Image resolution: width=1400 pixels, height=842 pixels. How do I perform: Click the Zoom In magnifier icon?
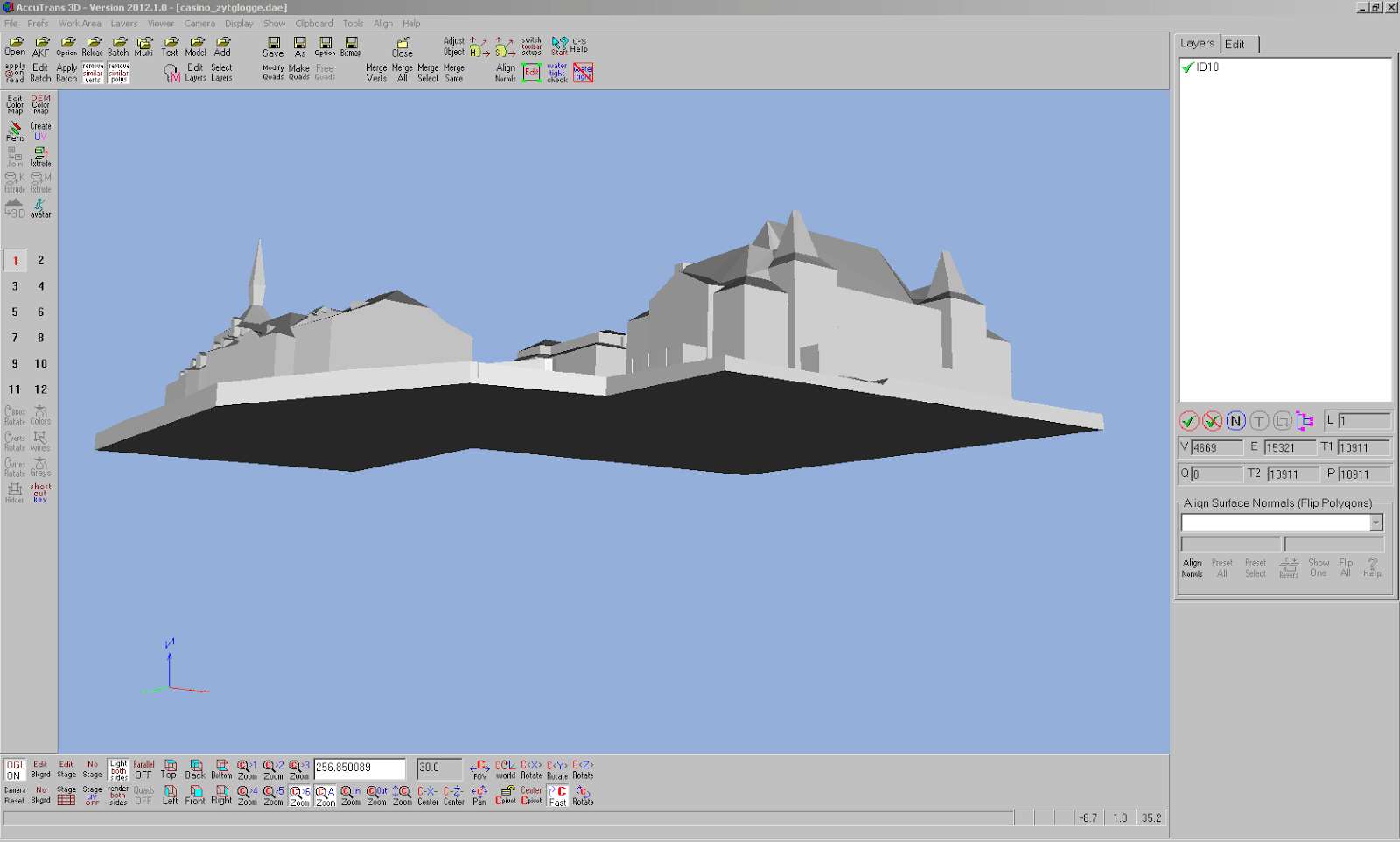pyautogui.click(x=351, y=795)
